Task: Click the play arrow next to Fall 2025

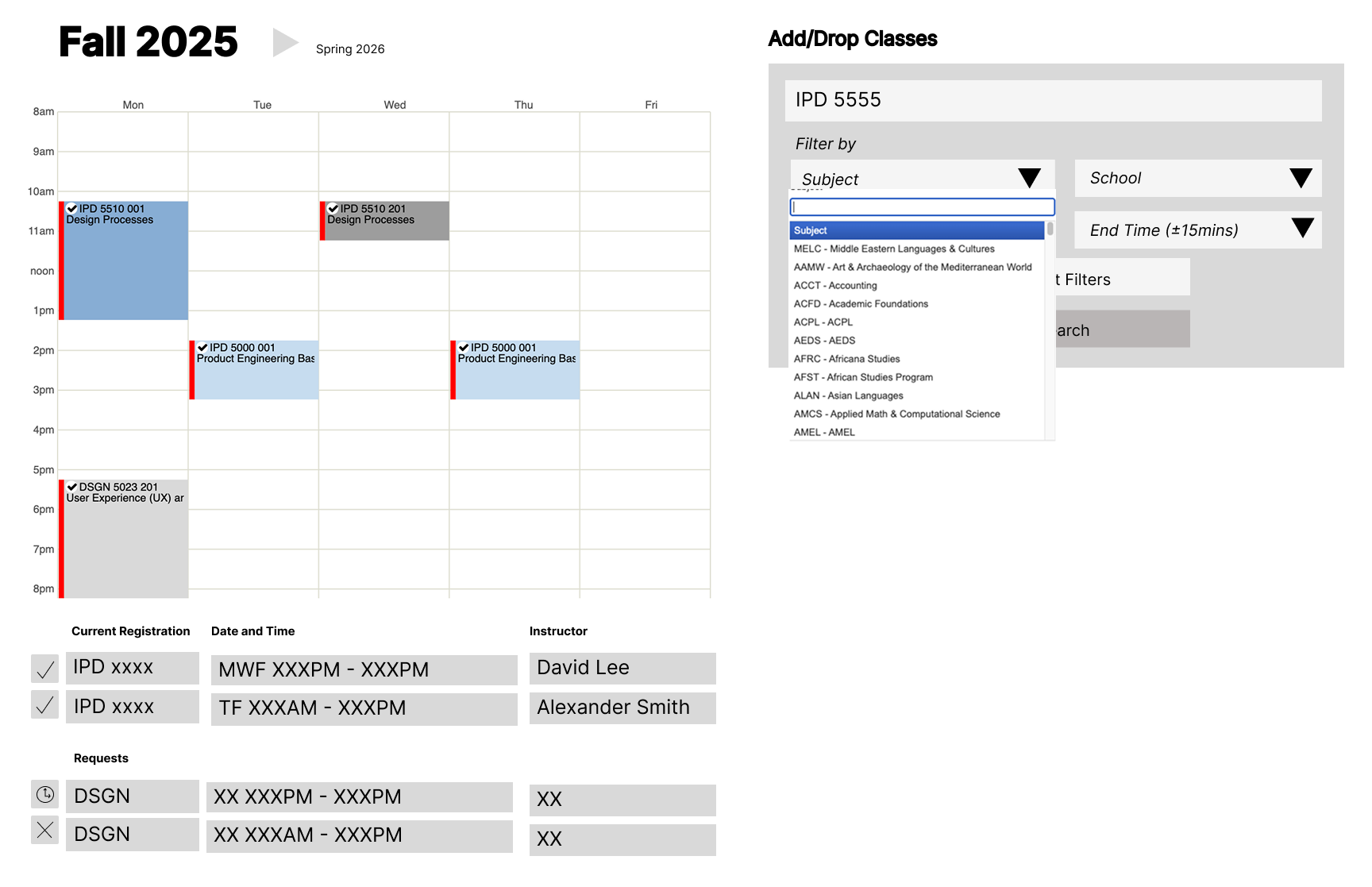Action: pyautogui.click(x=285, y=42)
